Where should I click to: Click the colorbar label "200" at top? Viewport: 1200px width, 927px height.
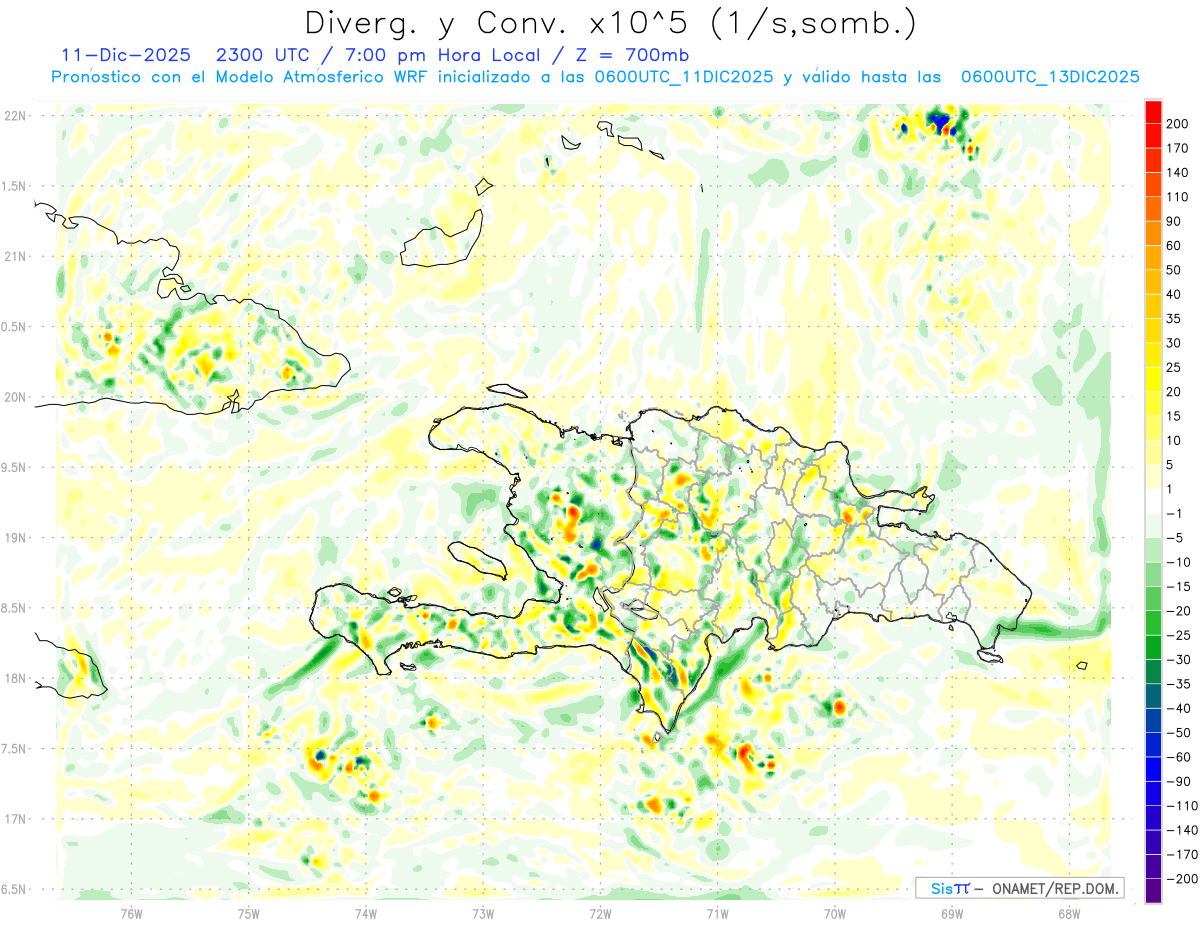(1178, 123)
